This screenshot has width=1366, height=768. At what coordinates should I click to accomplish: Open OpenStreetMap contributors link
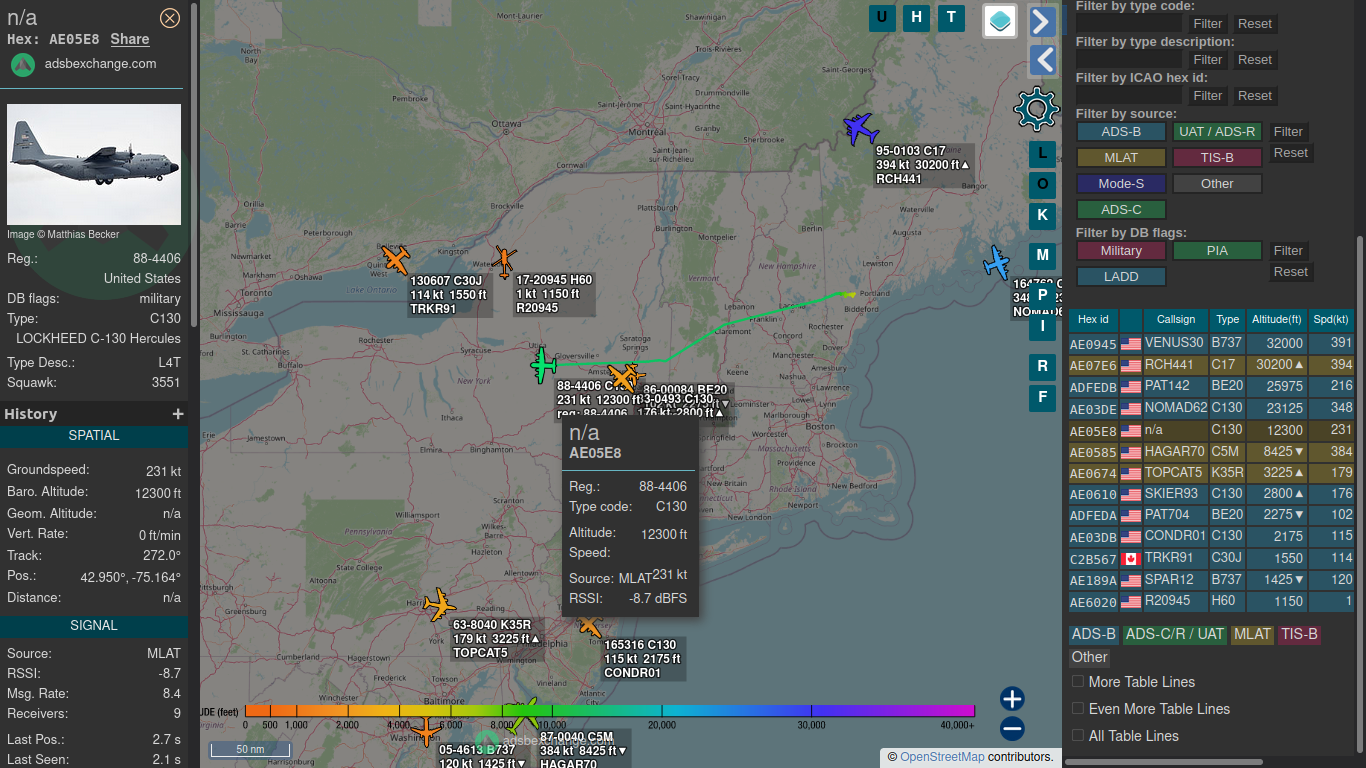[942, 757]
